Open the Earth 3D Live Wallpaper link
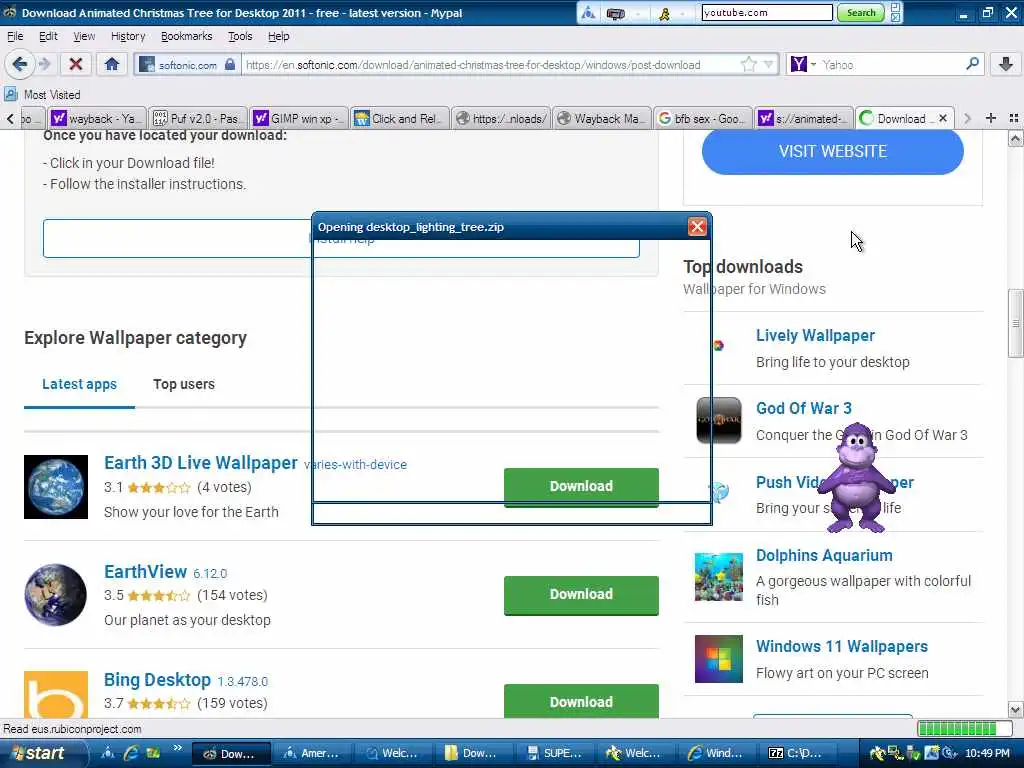 tap(200, 462)
